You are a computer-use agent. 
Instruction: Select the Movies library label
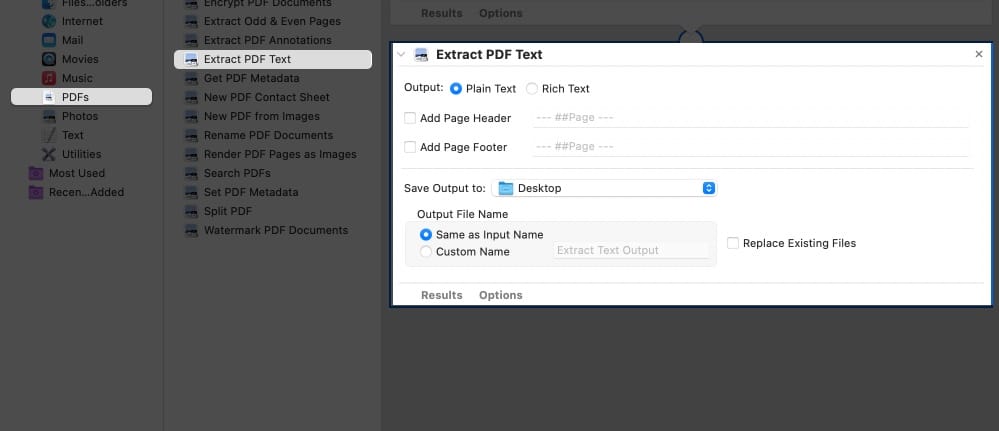click(80, 59)
